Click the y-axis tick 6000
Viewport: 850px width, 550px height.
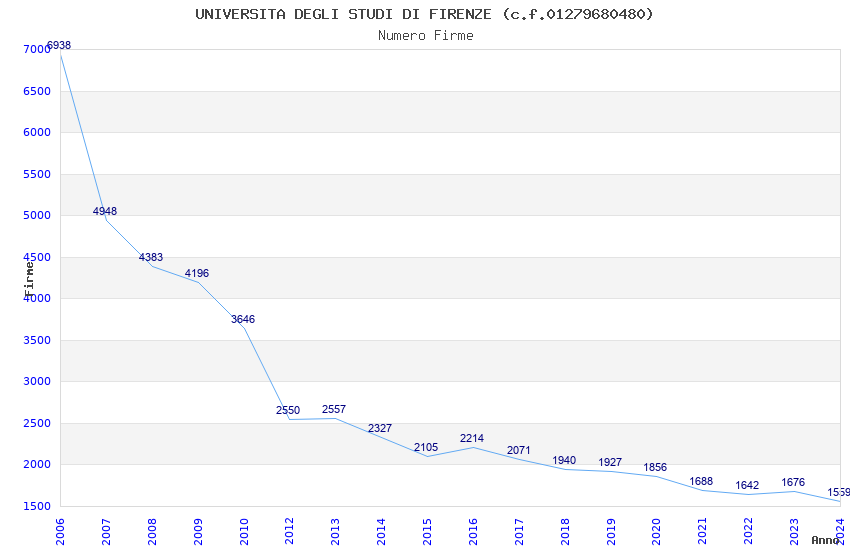37,133
